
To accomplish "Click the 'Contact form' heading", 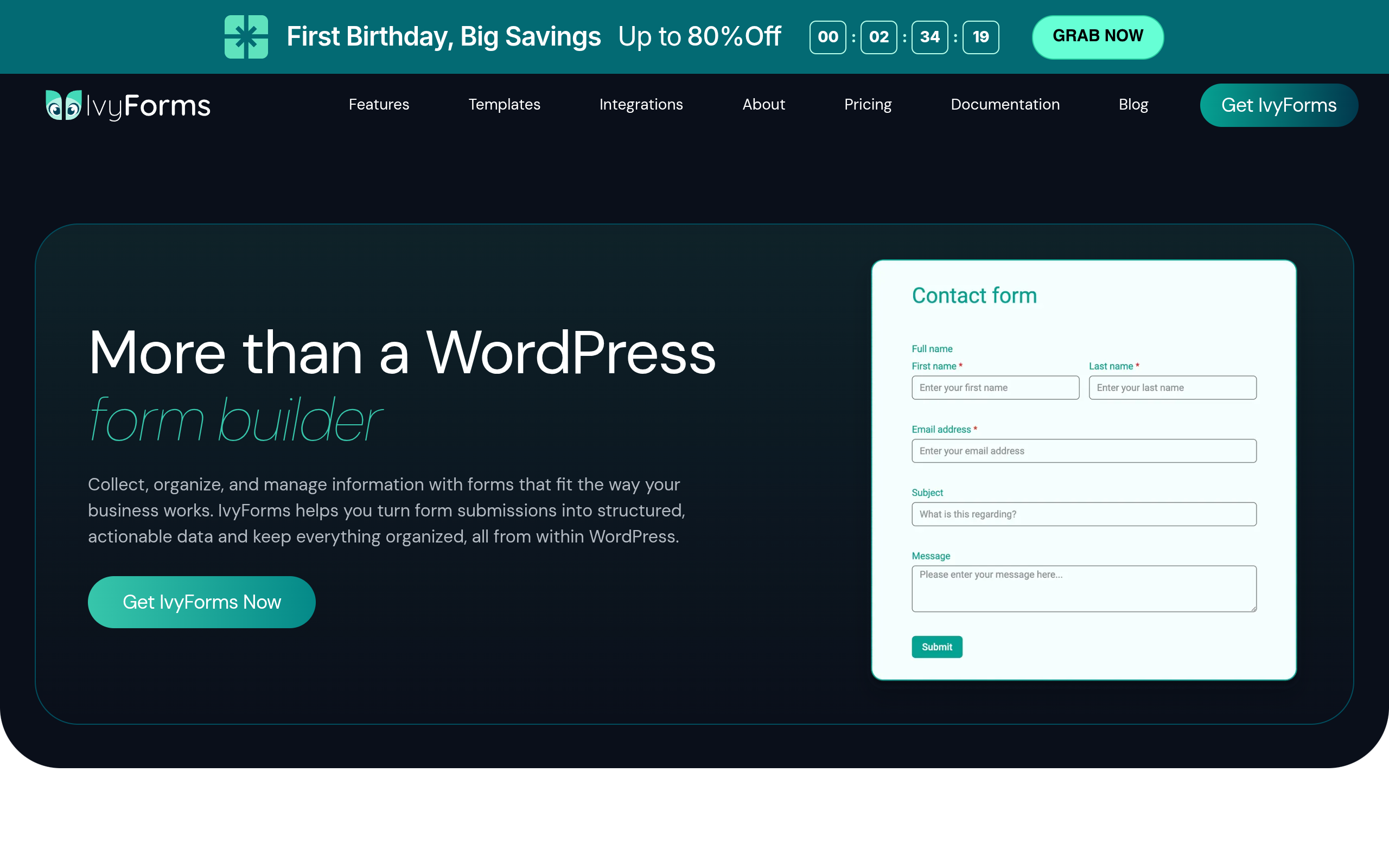I will 974,296.
